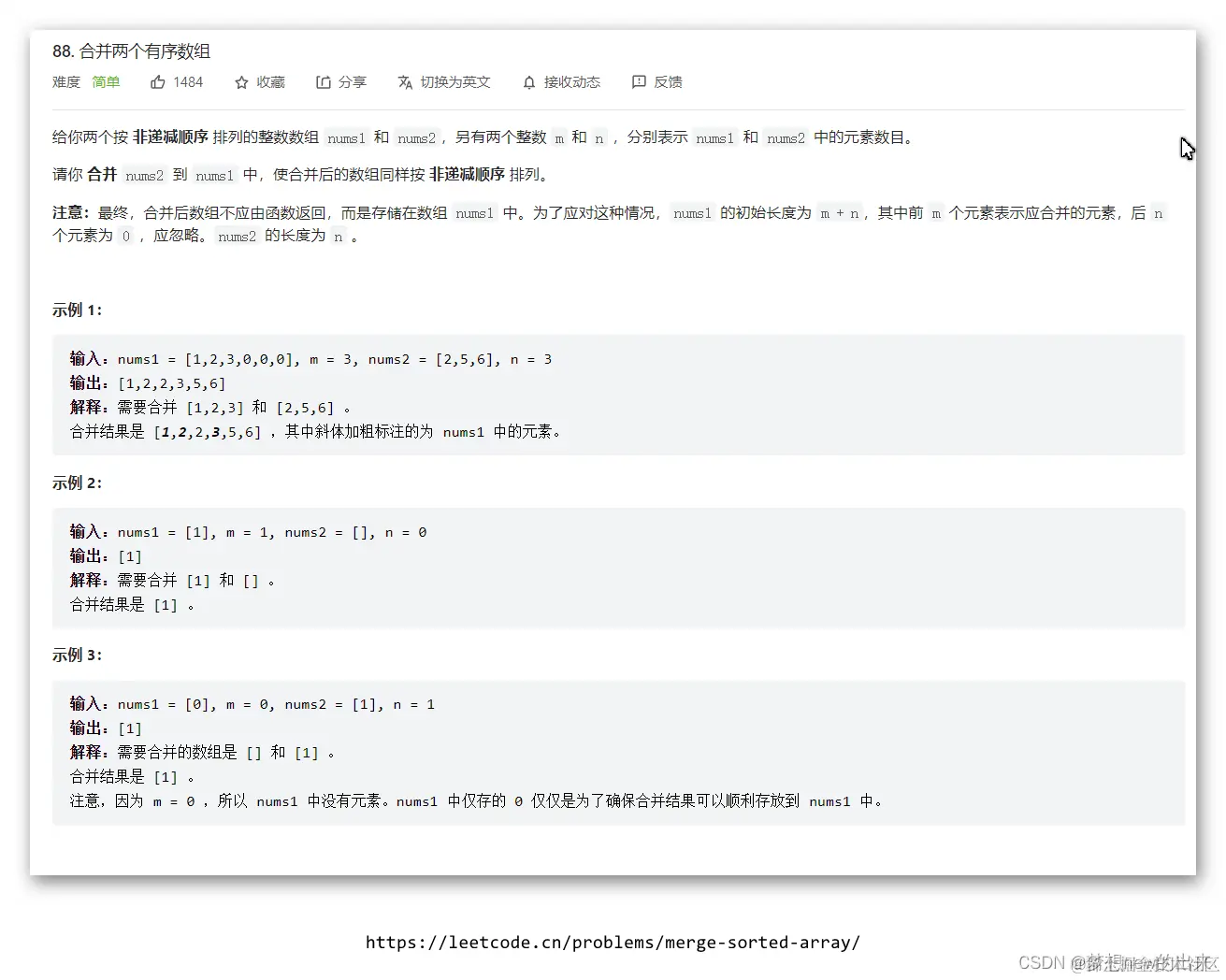This screenshot has height=980, width=1226.
Task: Open feedback with the 反馈 speech bubble icon
Action: click(639, 82)
